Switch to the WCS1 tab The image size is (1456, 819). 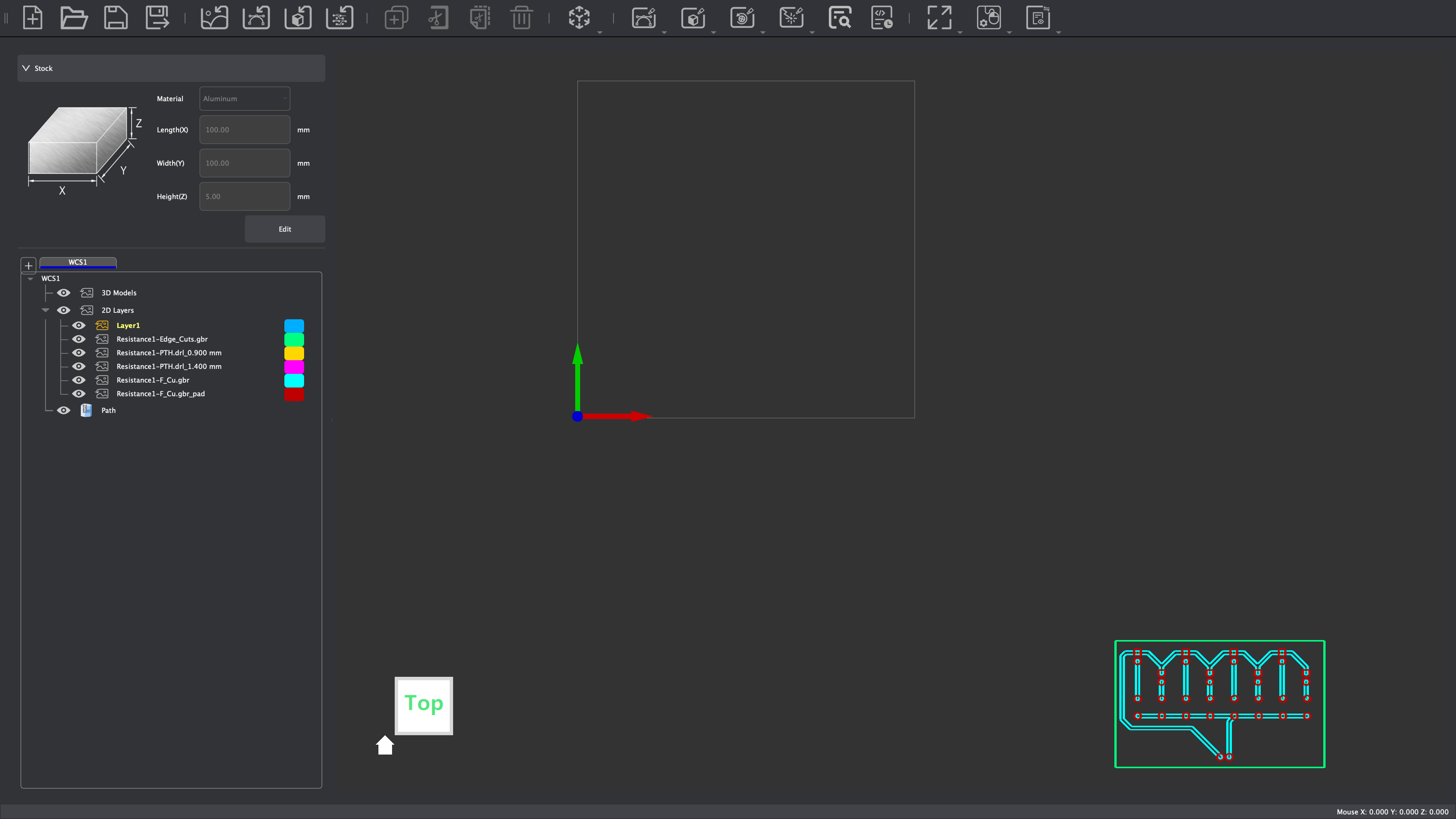[x=78, y=262]
